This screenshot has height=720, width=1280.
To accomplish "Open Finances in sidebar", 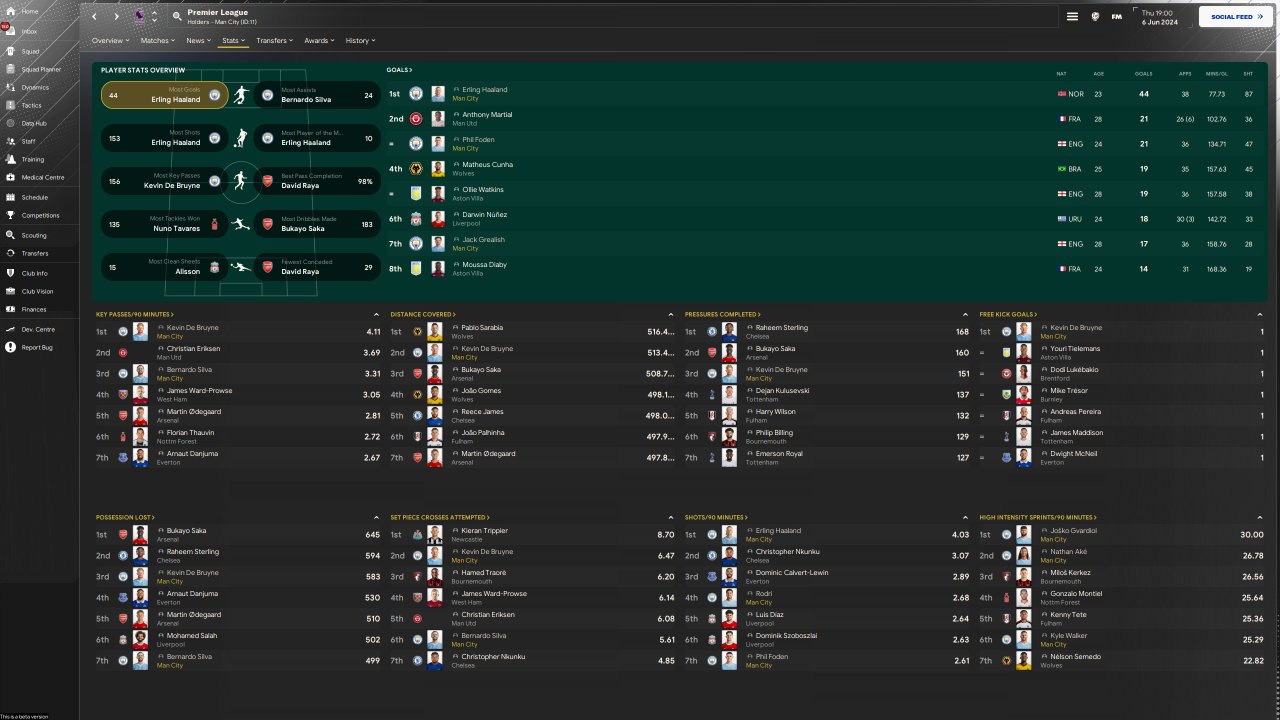I will click(34, 309).
